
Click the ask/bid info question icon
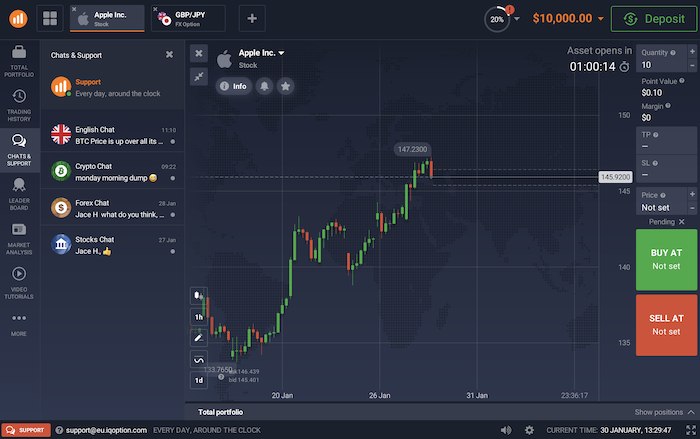221,377
